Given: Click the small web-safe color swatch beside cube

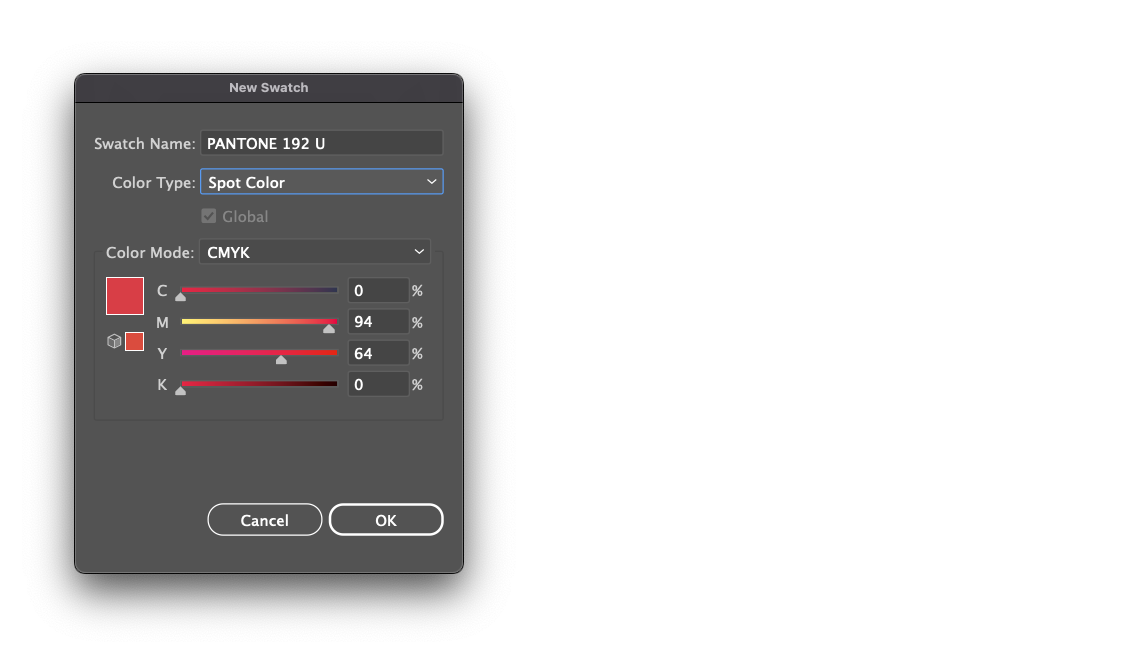Looking at the screenshot, I should coord(134,342).
